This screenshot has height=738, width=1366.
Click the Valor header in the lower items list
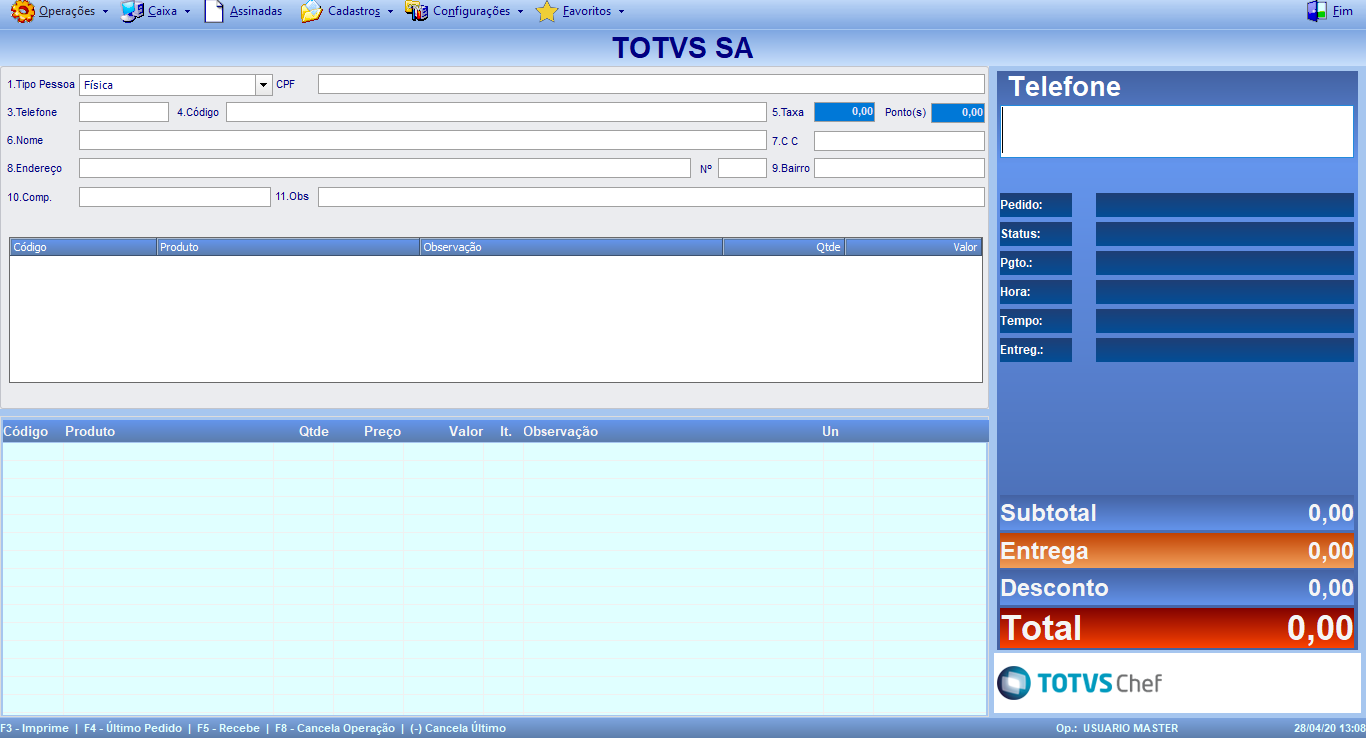coord(466,431)
